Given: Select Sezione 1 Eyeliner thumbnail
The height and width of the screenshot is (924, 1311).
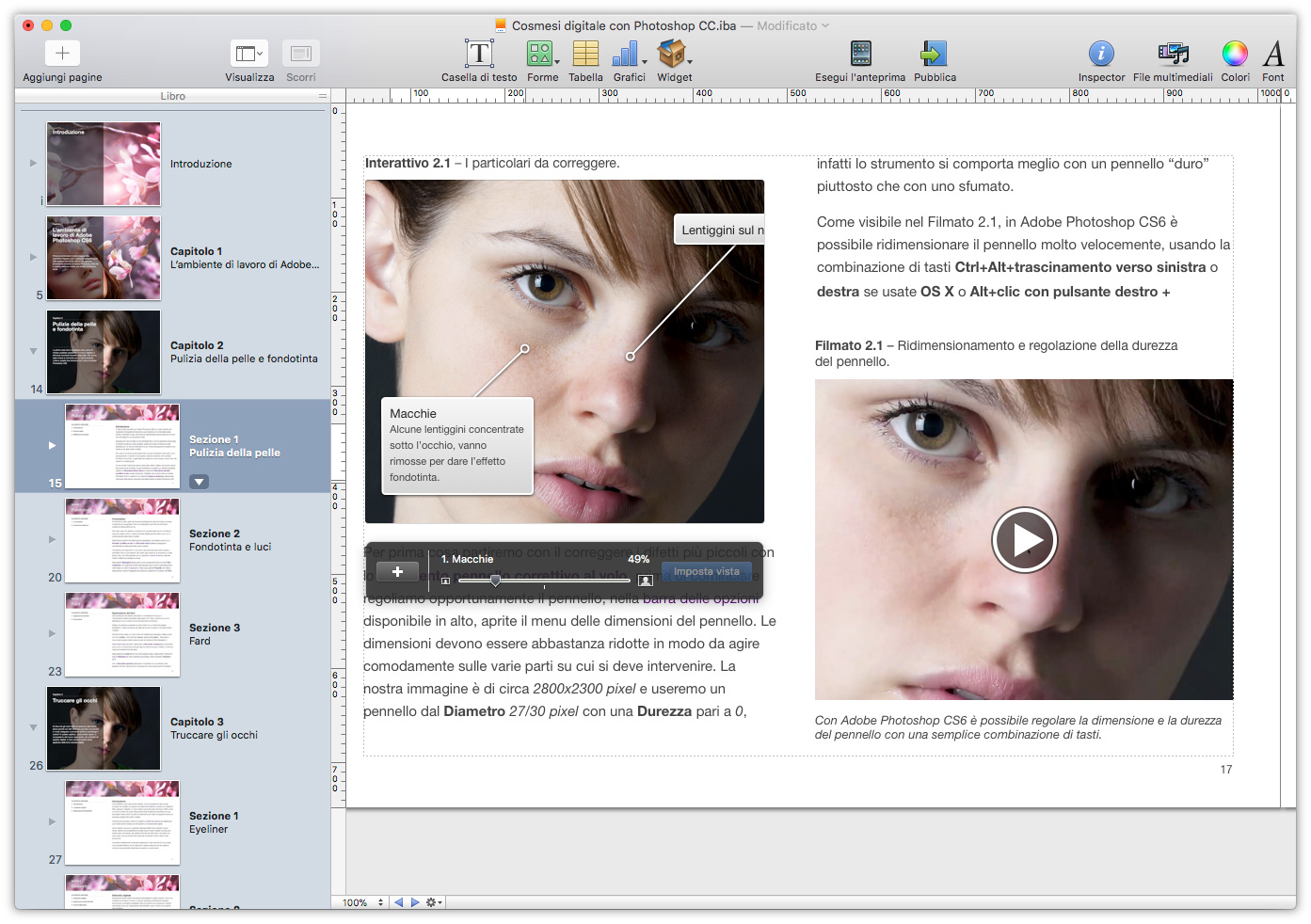Looking at the screenshot, I should [x=122, y=822].
